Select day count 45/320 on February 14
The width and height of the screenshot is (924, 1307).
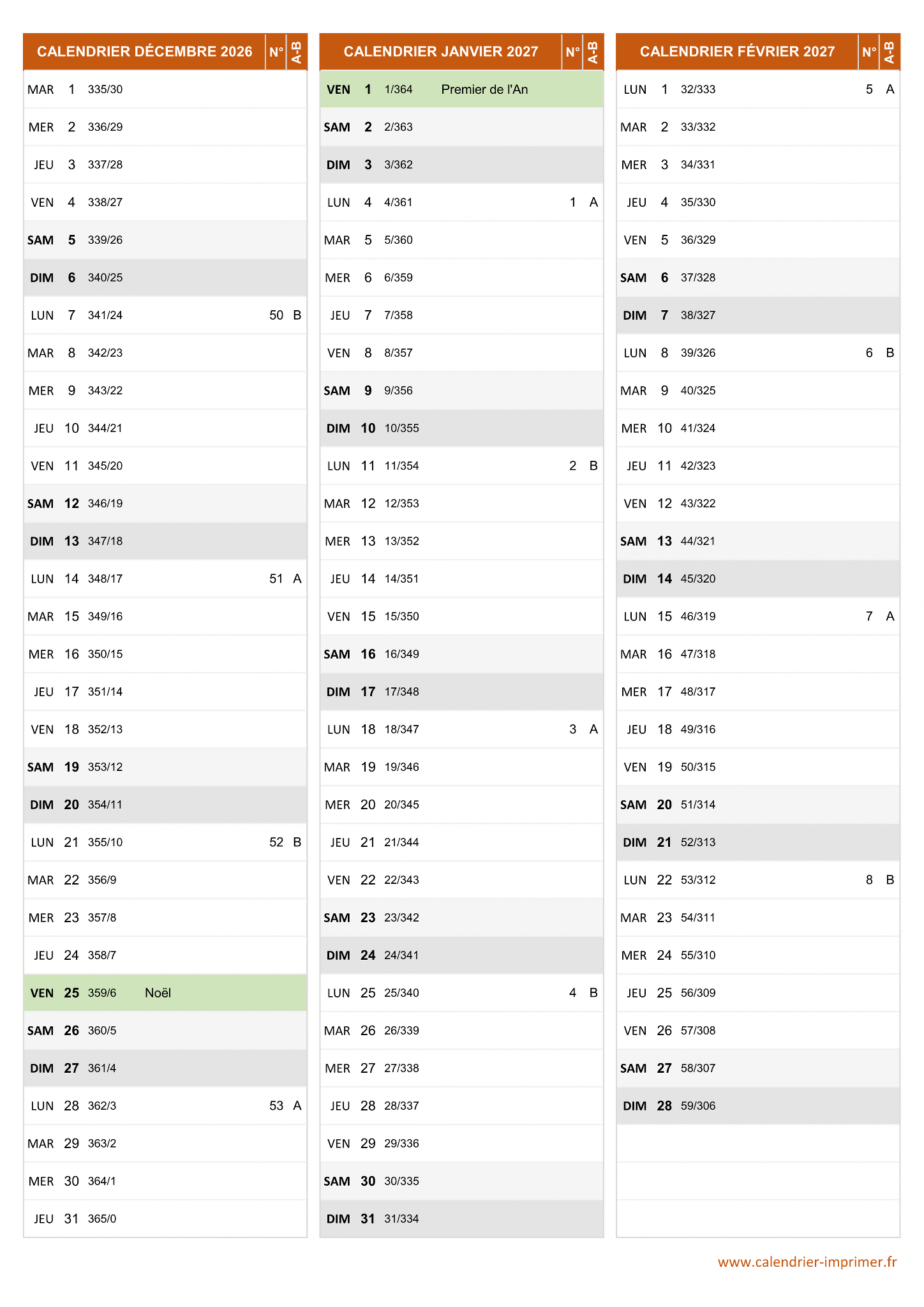coord(698,579)
